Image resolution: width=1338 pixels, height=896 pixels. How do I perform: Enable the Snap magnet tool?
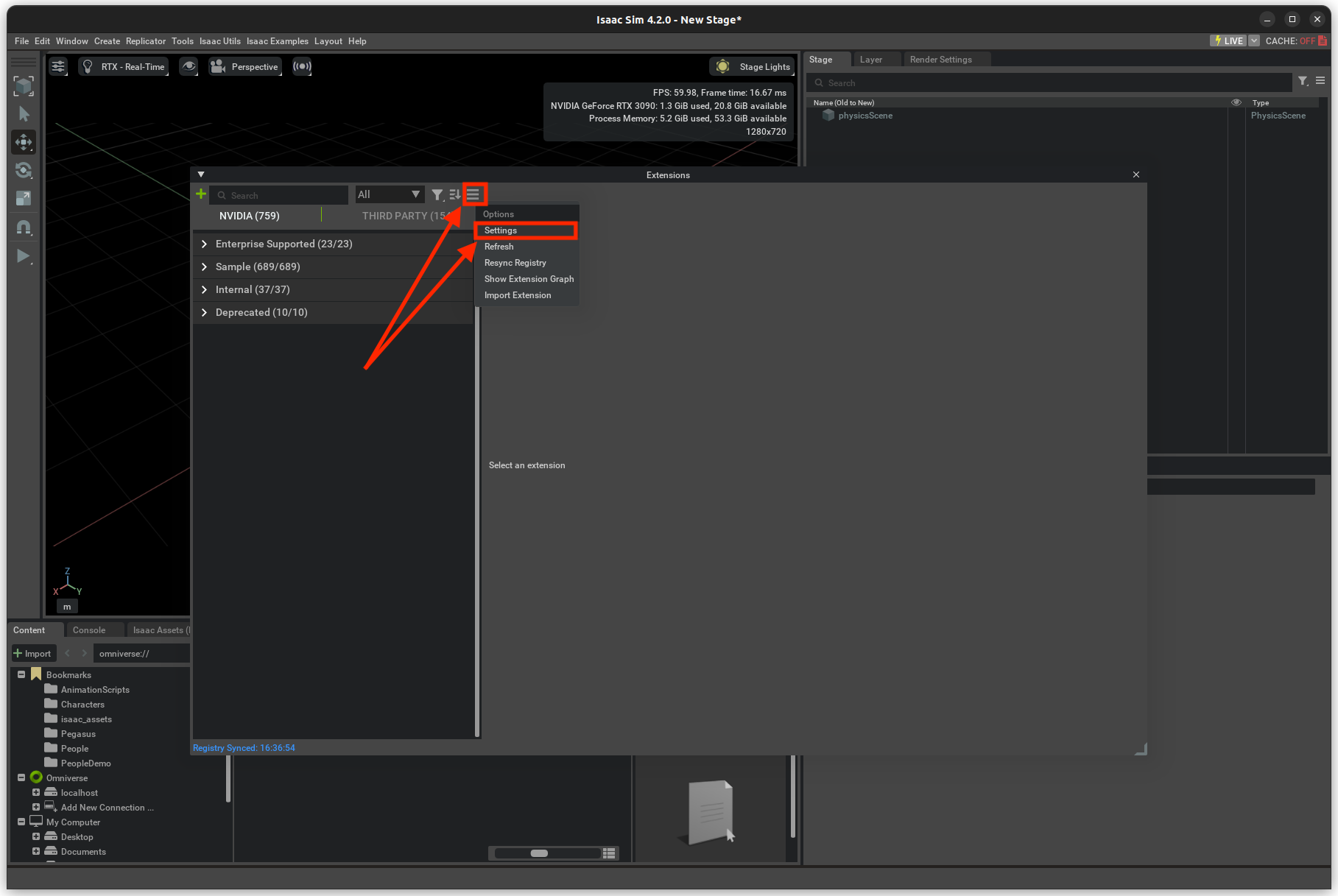pos(24,227)
